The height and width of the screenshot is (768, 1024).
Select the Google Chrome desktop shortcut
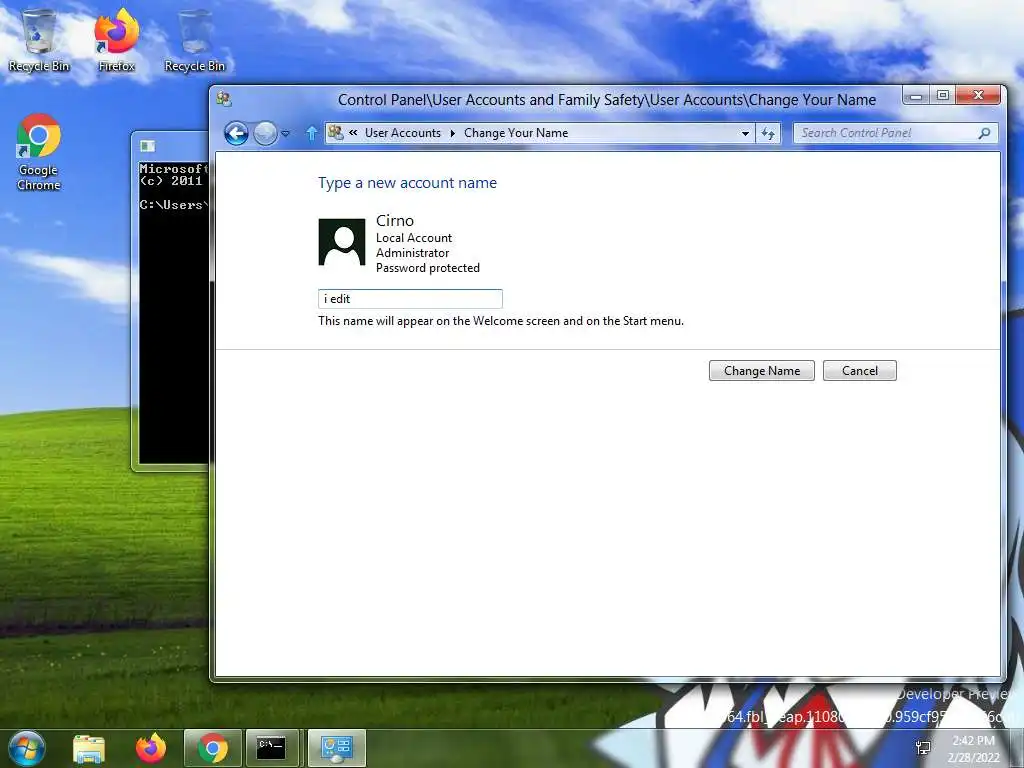[39, 153]
